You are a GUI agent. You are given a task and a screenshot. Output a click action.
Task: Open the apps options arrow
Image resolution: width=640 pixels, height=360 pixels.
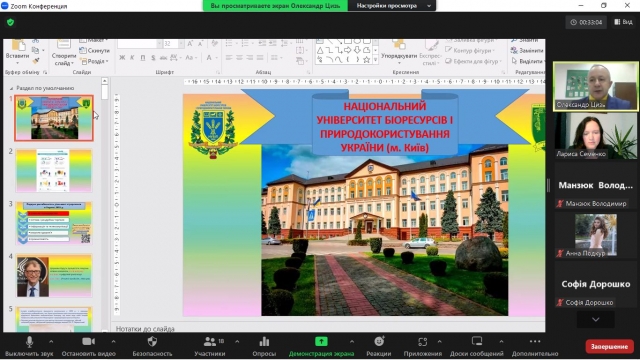point(440,341)
